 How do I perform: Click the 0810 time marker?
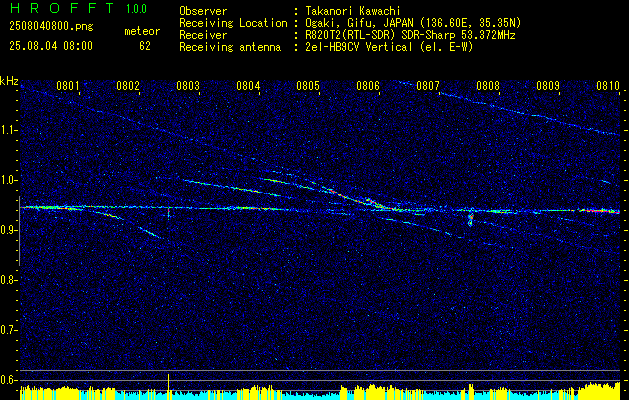point(608,85)
